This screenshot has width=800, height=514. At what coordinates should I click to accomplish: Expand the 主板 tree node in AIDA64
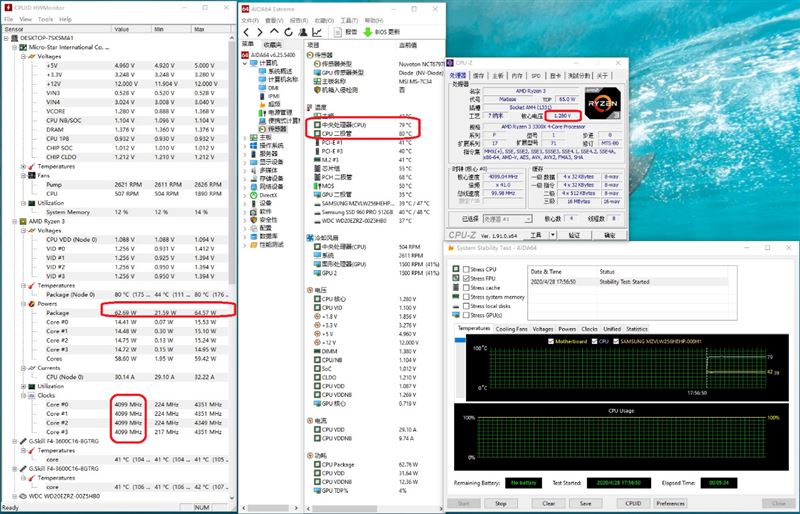click(244, 137)
